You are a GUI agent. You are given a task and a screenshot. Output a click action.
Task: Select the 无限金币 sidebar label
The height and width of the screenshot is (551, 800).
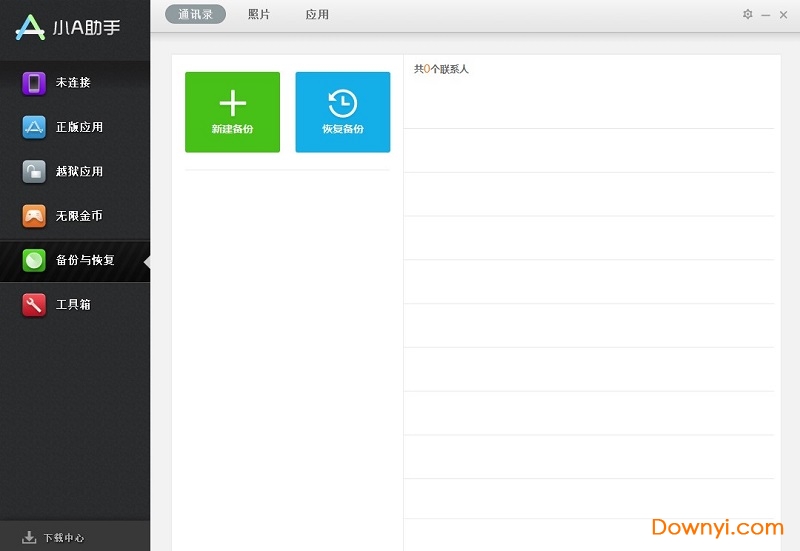point(79,216)
